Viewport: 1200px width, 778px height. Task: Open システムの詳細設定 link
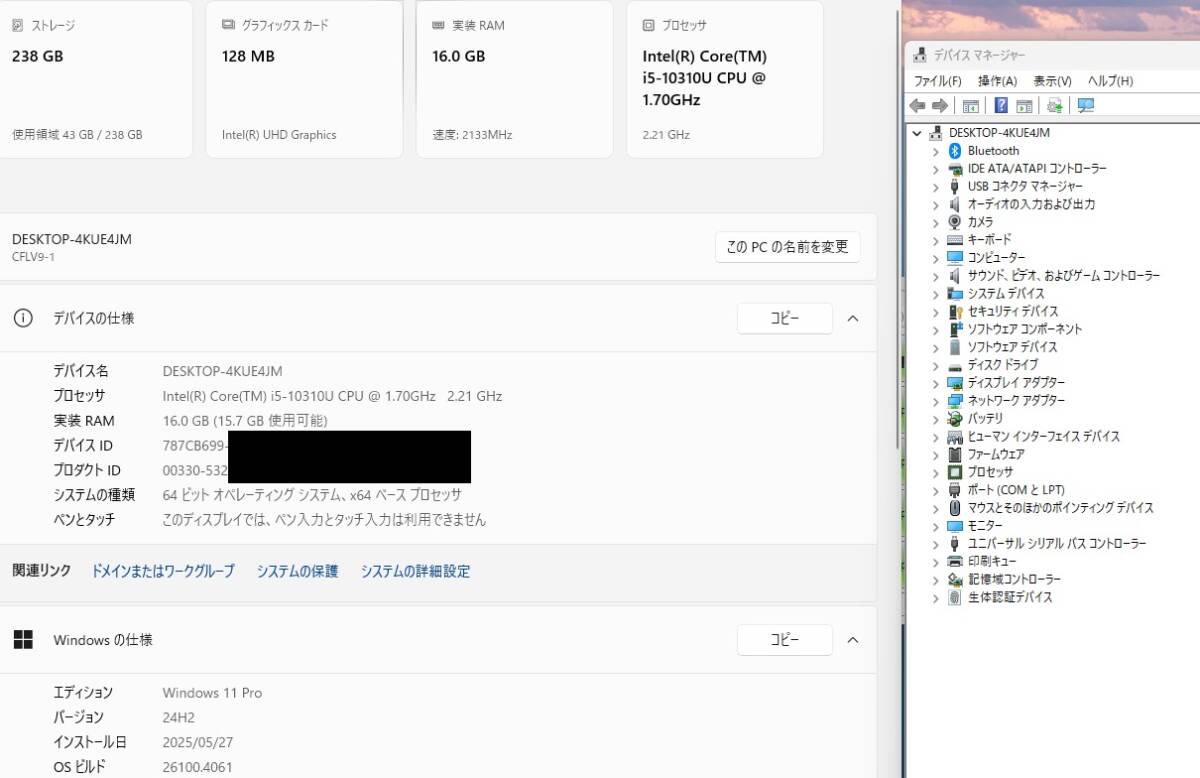click(x=415, y=571)
